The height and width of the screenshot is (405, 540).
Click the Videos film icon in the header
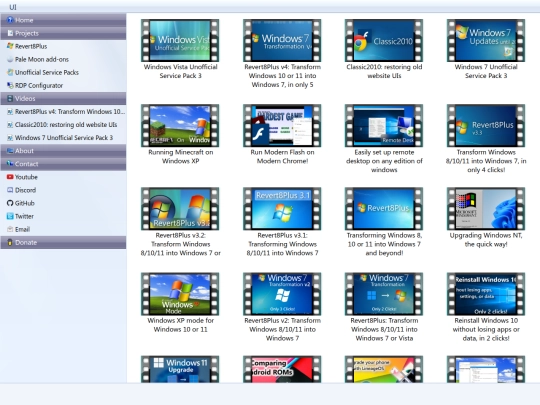click(x=10, y=98)
